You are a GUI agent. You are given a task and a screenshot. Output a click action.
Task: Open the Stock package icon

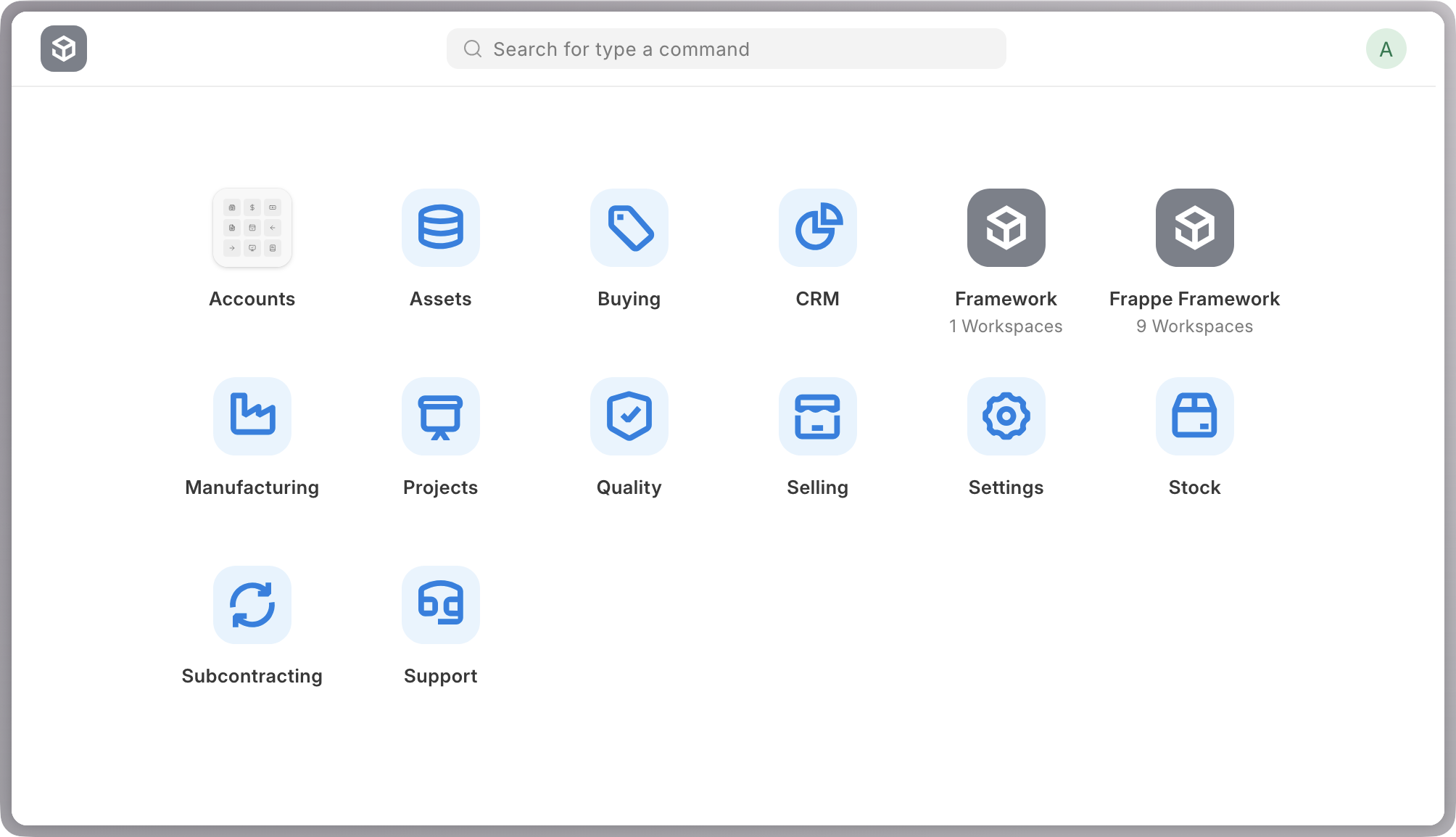click(1194, 416)
